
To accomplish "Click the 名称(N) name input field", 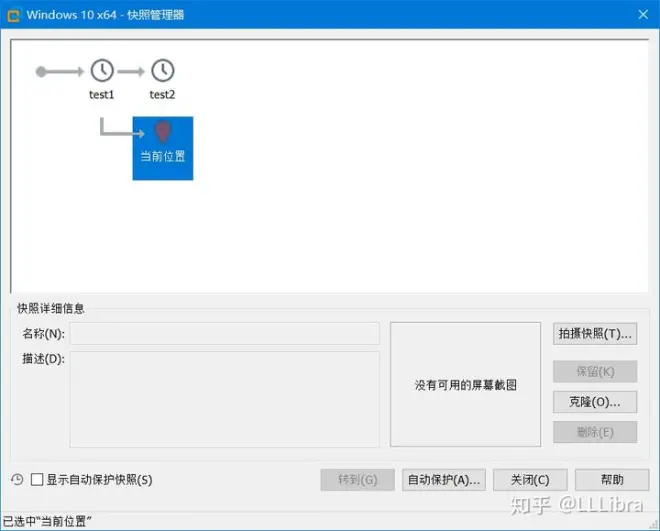I will point(224,334).
